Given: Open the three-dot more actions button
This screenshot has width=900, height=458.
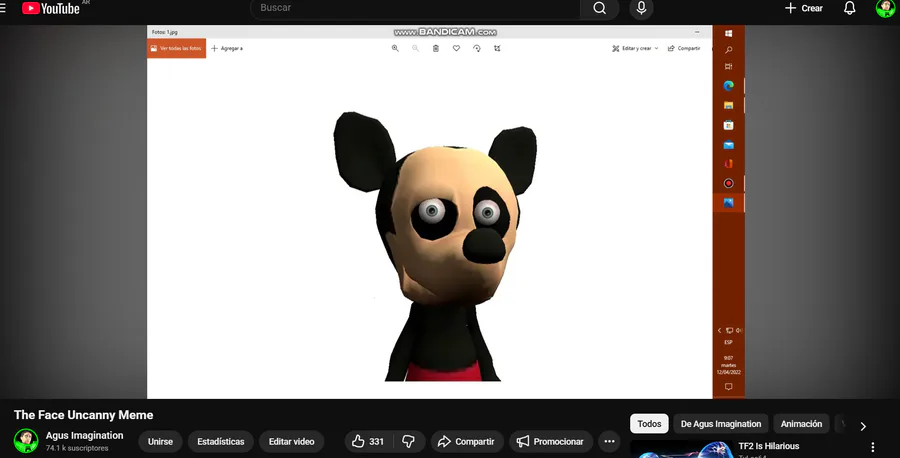Looking at the screenshot, I should tap(610, 441).
